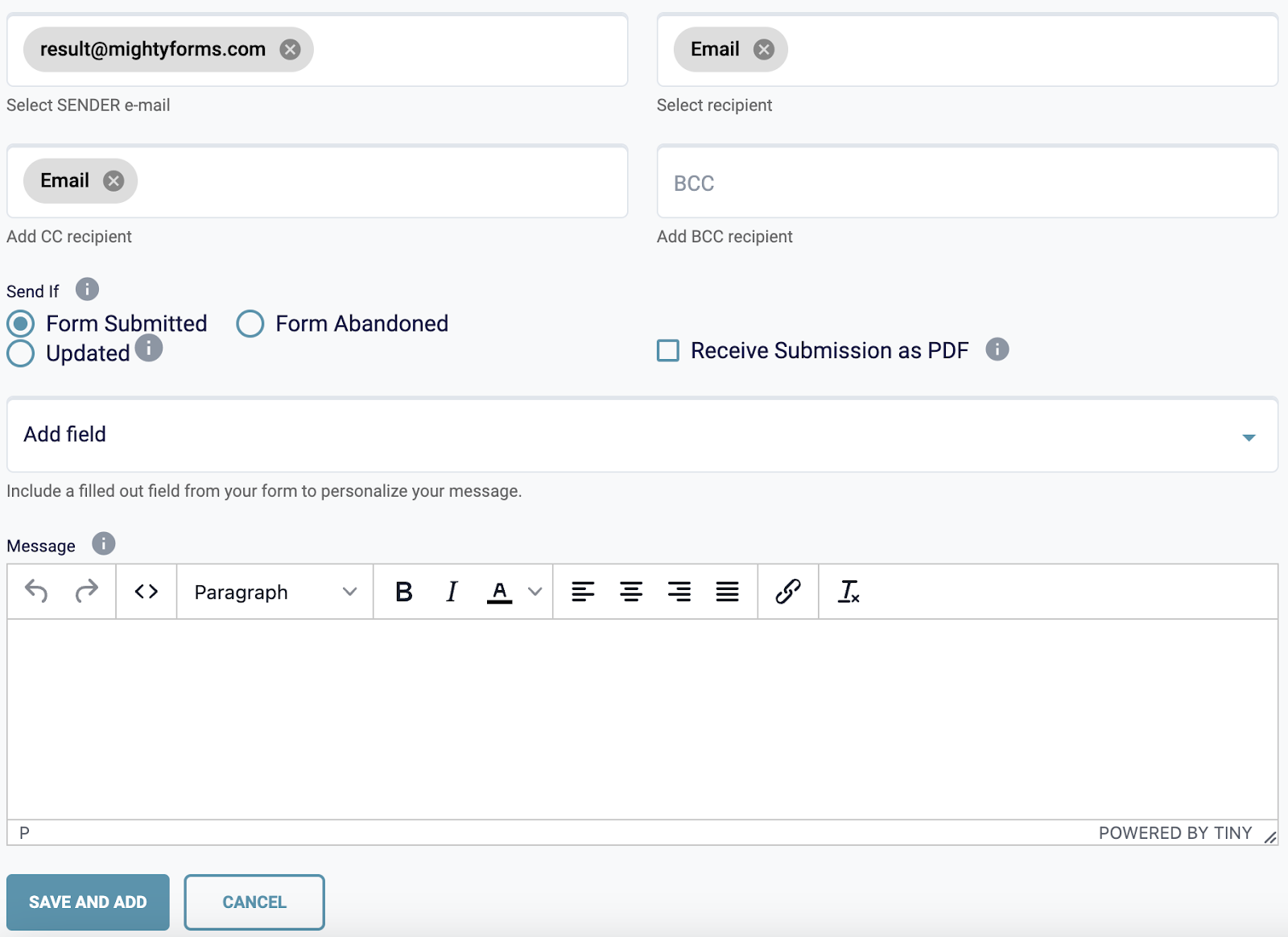Remove Email chip from recipient field
Screen dimensions: 1288x937
coord(763,50)
